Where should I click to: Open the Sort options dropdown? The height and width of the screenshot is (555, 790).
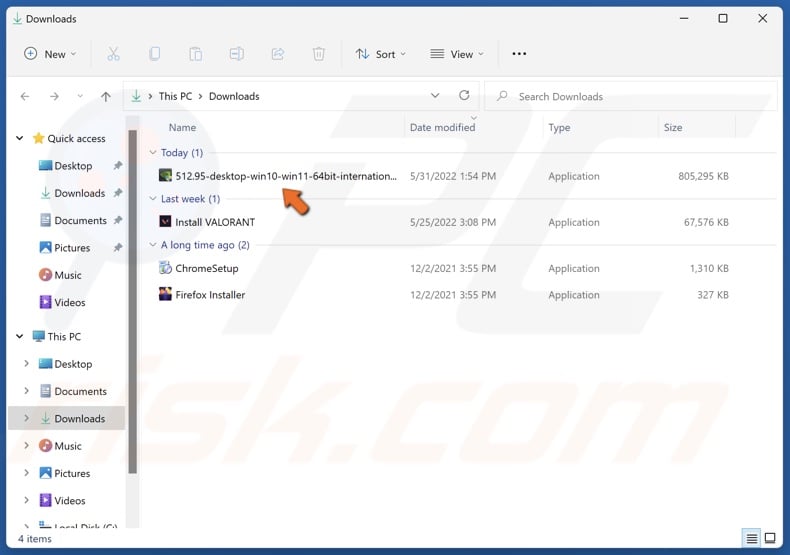click(x=380, y=54)
